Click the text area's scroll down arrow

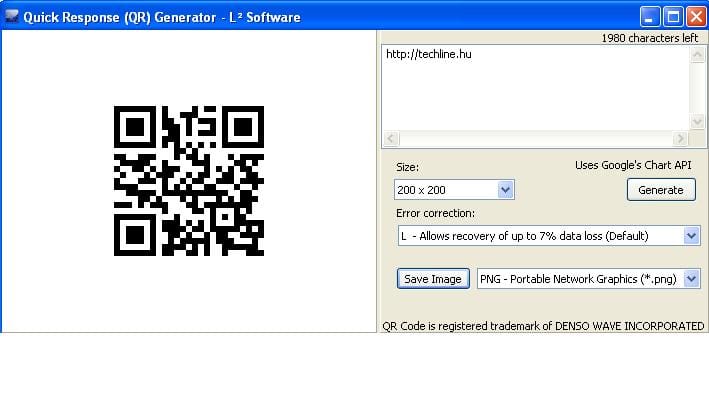[697, 122]
